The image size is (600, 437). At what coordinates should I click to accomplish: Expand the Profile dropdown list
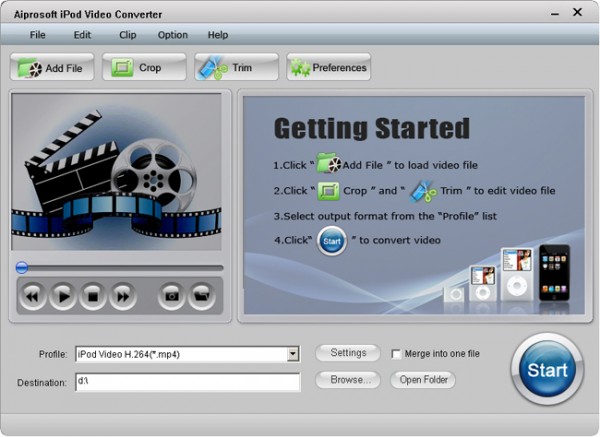293,354
